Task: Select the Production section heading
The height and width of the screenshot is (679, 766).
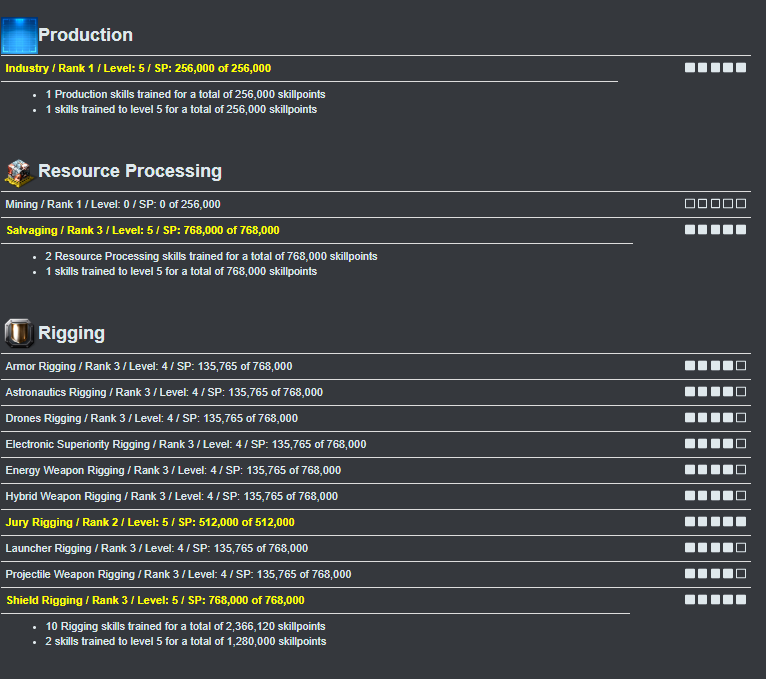Action: pyautogui.click(x=85, y=35)
